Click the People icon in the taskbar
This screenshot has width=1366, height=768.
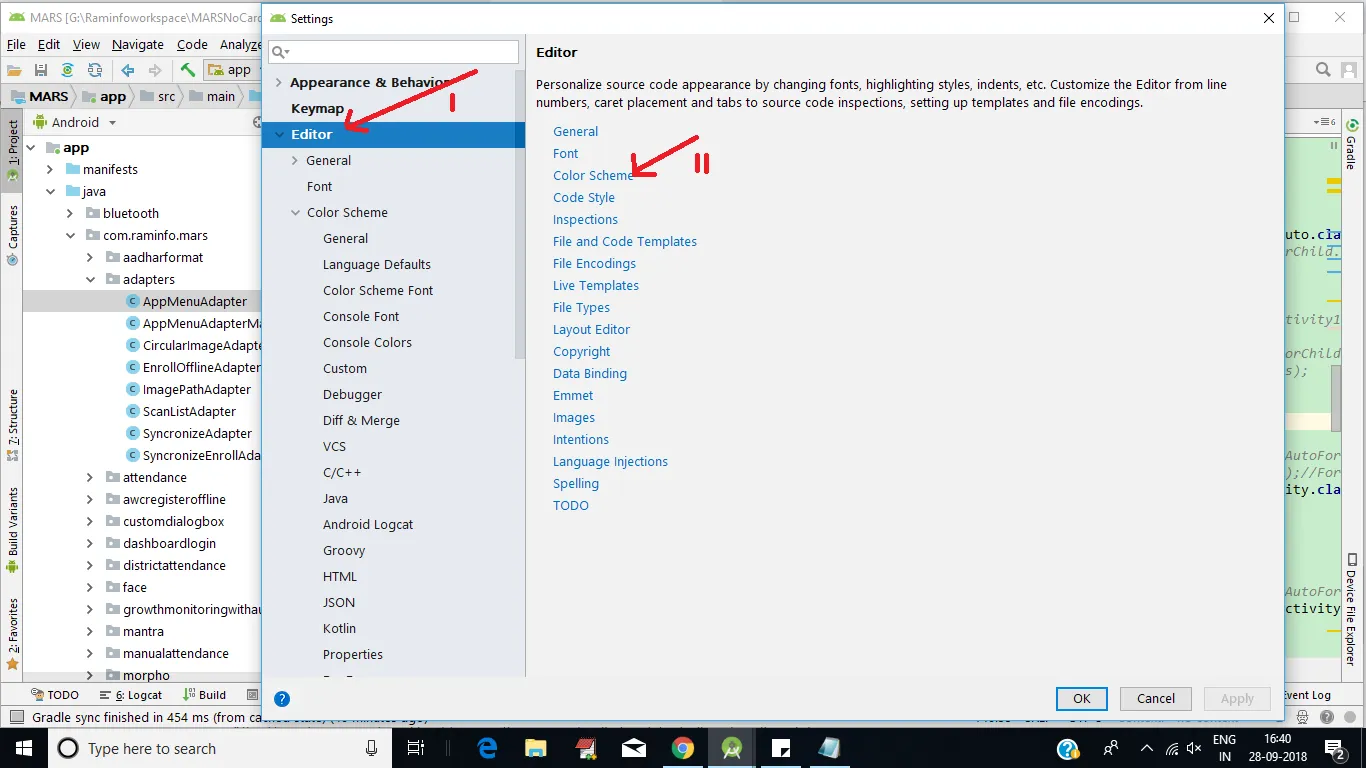pyautogui.click(x=1111, y=748)
